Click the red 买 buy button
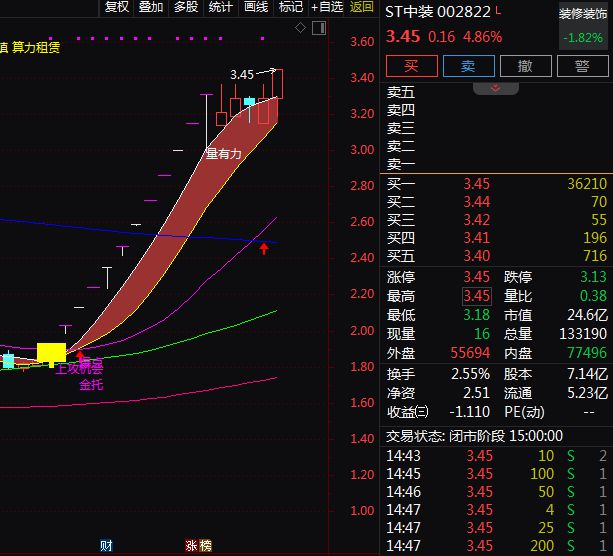The height and width of the screenshot is (556, 613). (412, 66)
